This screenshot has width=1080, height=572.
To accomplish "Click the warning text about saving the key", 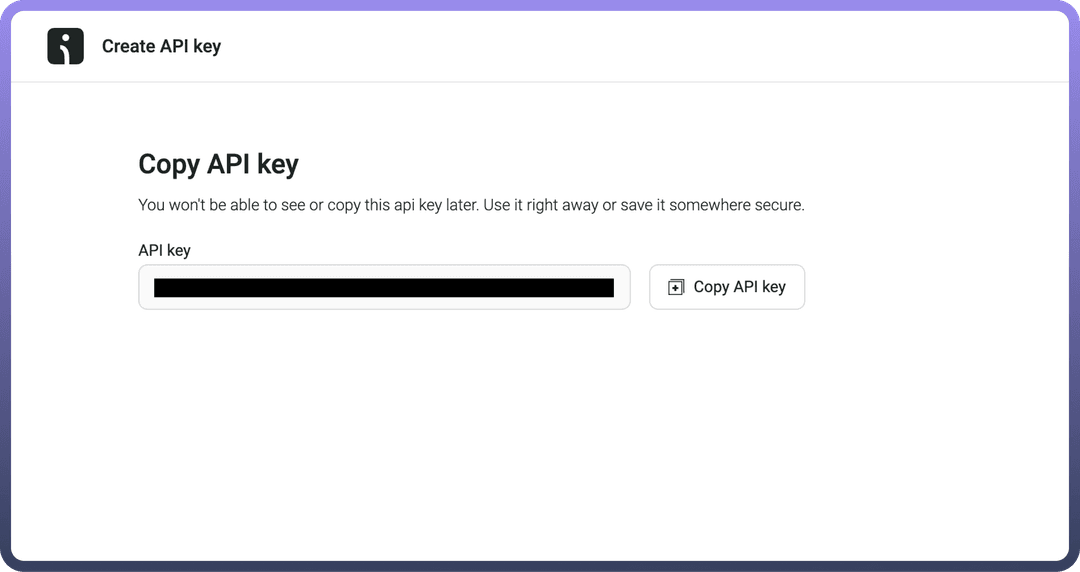I will coord(471,205).
